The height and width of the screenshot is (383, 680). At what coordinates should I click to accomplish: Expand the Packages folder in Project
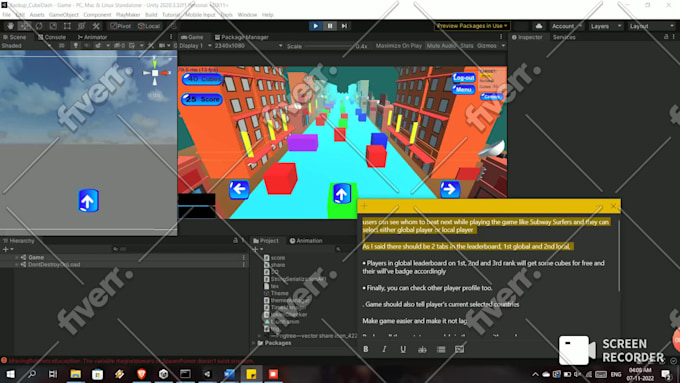click(x=254, y=343)
